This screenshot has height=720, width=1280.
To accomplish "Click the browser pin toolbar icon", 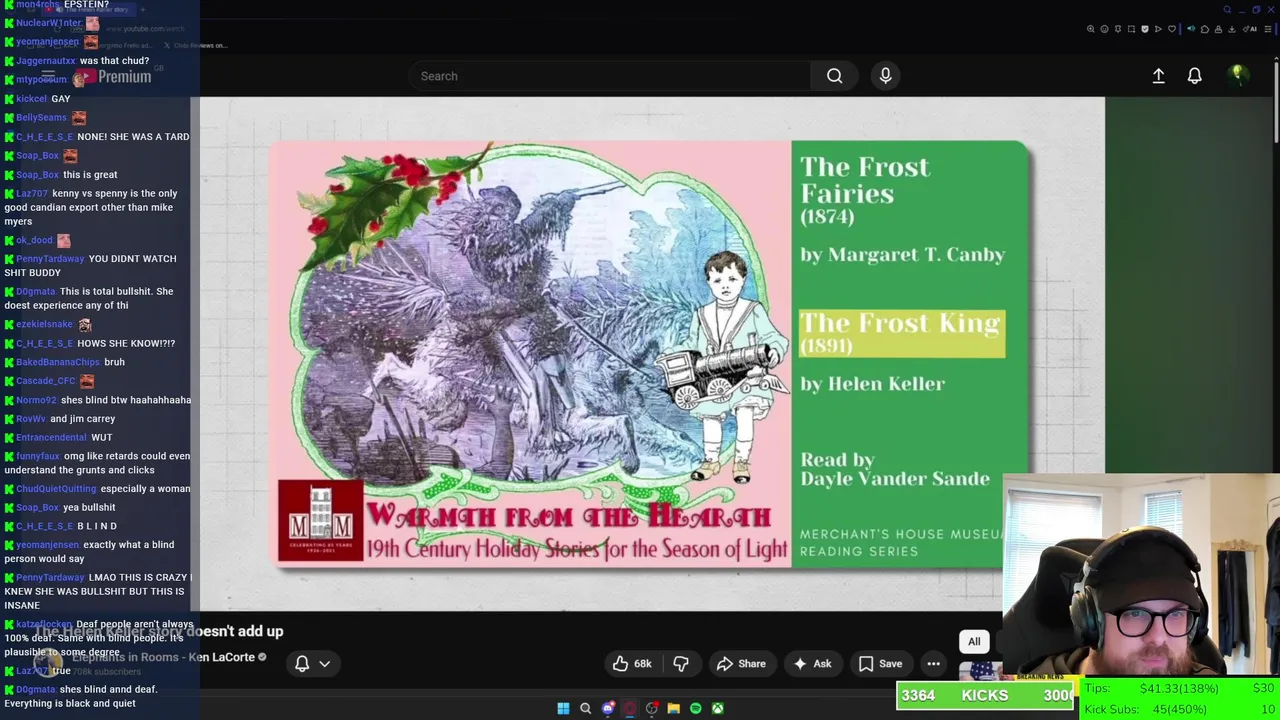I will [x=1118, y=29].
